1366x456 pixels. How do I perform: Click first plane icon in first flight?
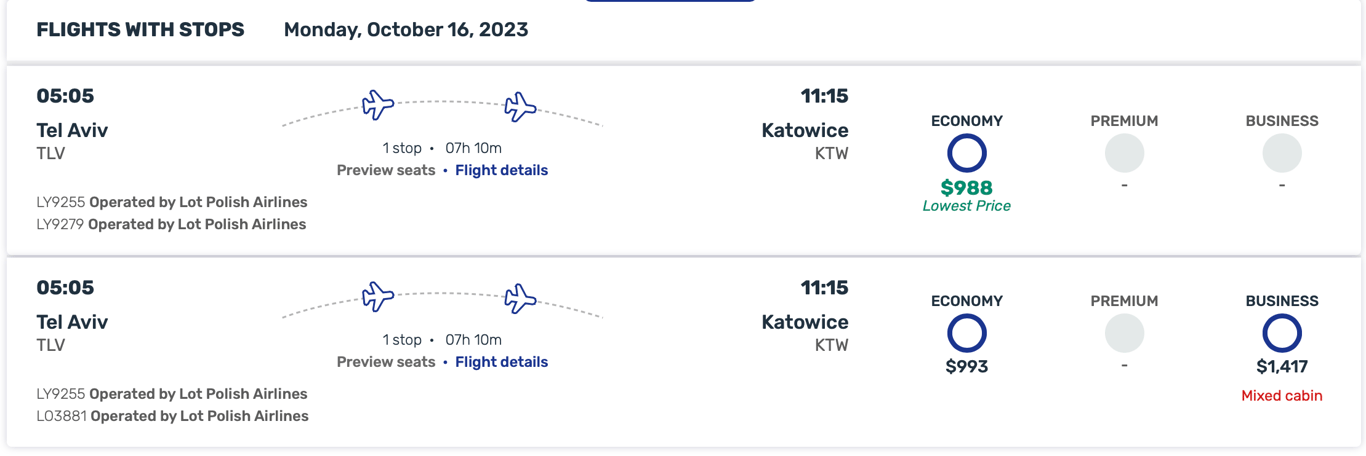coord(378,104)
